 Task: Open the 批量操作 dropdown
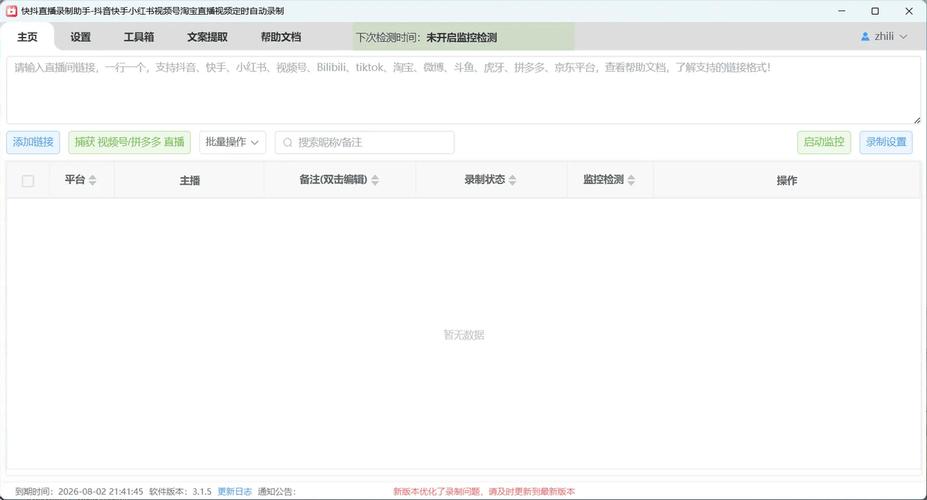tap(232, 142)
